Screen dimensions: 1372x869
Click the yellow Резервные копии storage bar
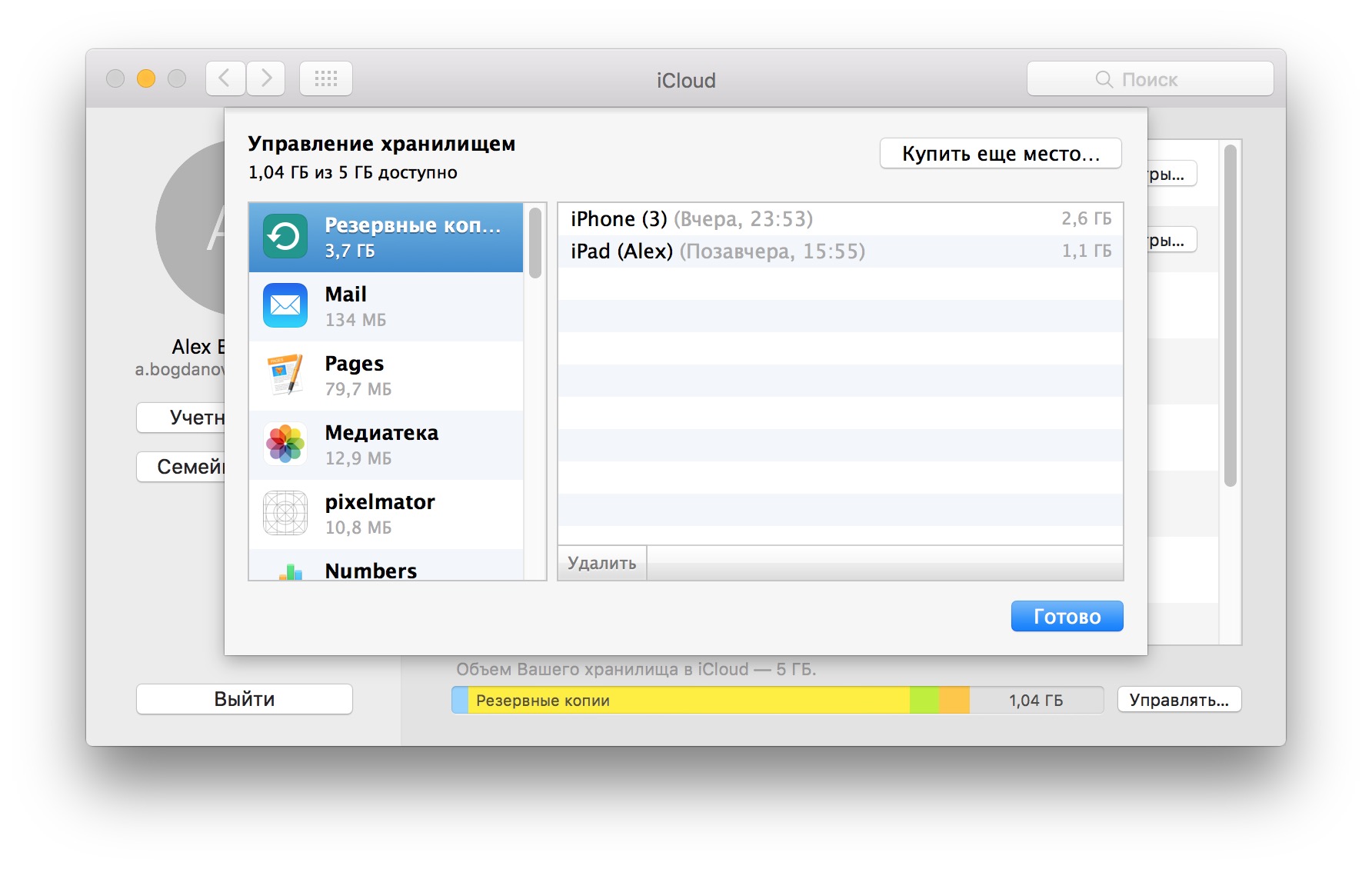[688, 701]
